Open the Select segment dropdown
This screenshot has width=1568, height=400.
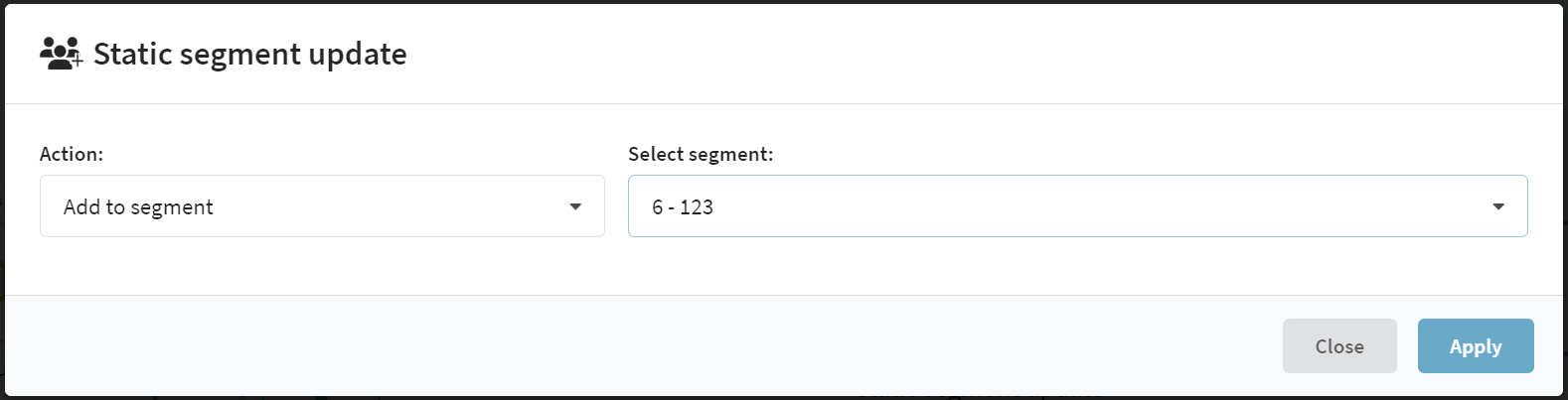click(1077, 206)
